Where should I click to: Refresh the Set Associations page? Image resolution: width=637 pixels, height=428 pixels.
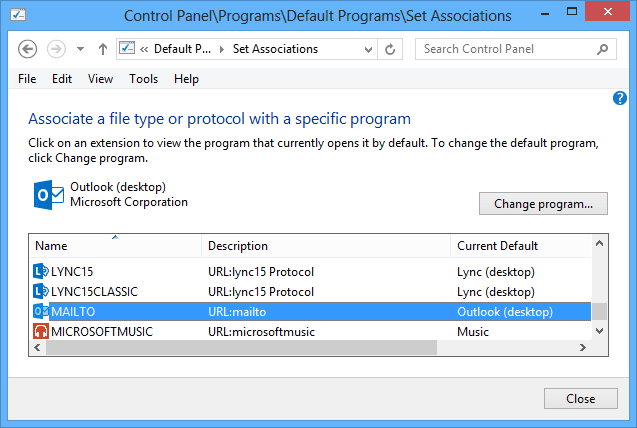pyautogui.click(x=390, y=50)
